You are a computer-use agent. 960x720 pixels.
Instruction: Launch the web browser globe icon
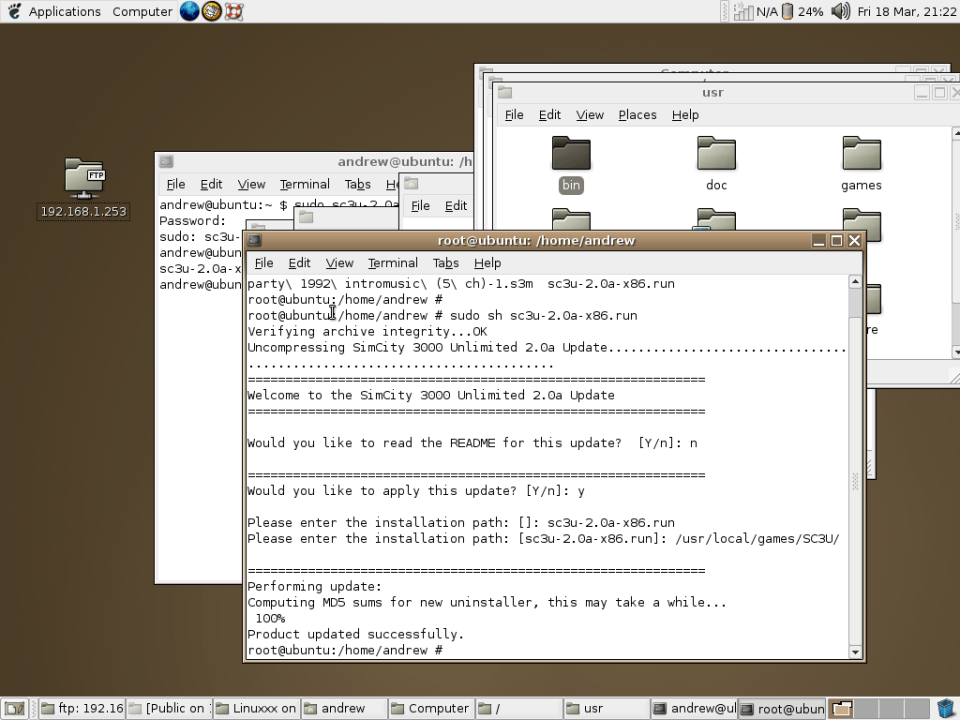(190, 12)
